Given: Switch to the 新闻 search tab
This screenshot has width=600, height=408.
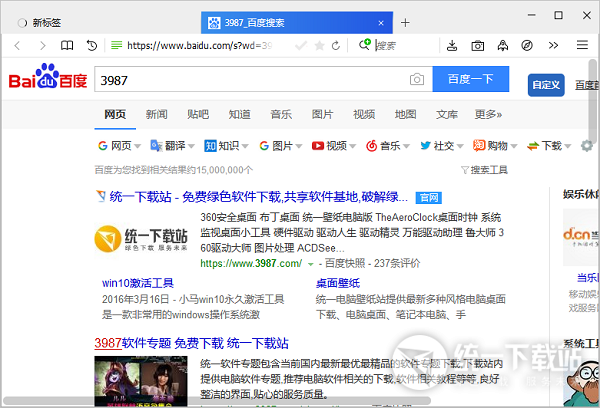Looking at the screenshot, I should [156, 114].
